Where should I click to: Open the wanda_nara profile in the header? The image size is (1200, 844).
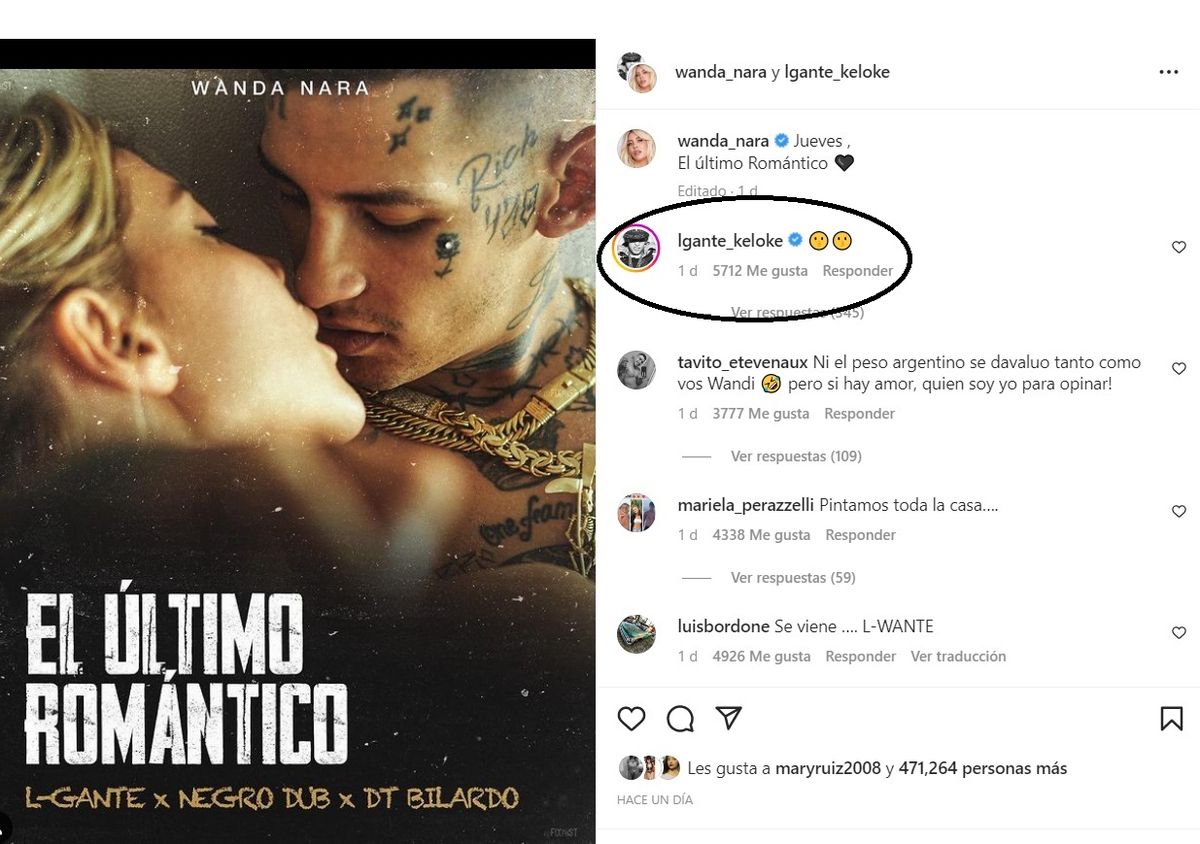coord(721,72)
